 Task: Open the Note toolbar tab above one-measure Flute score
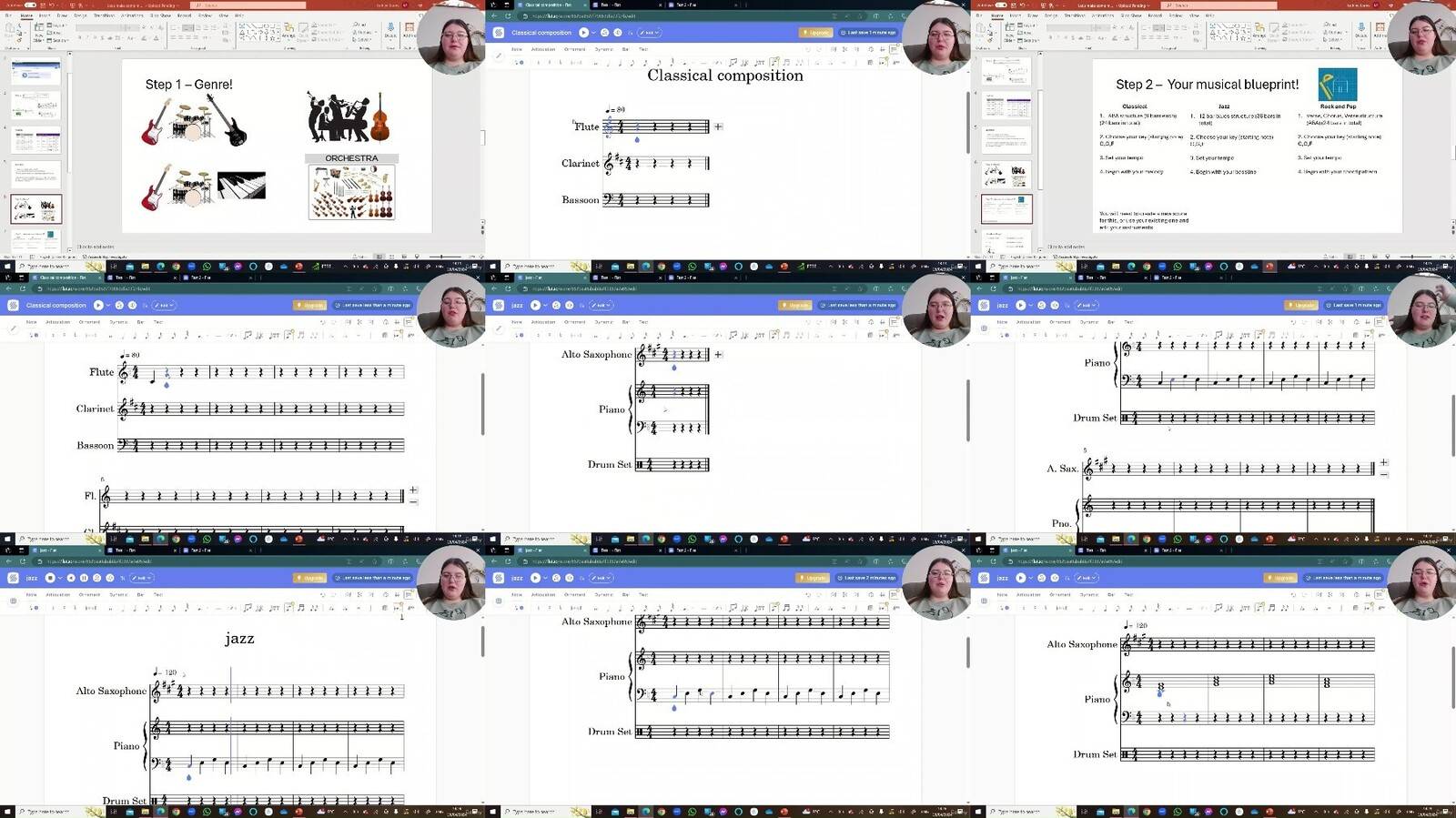pos(516,49)
